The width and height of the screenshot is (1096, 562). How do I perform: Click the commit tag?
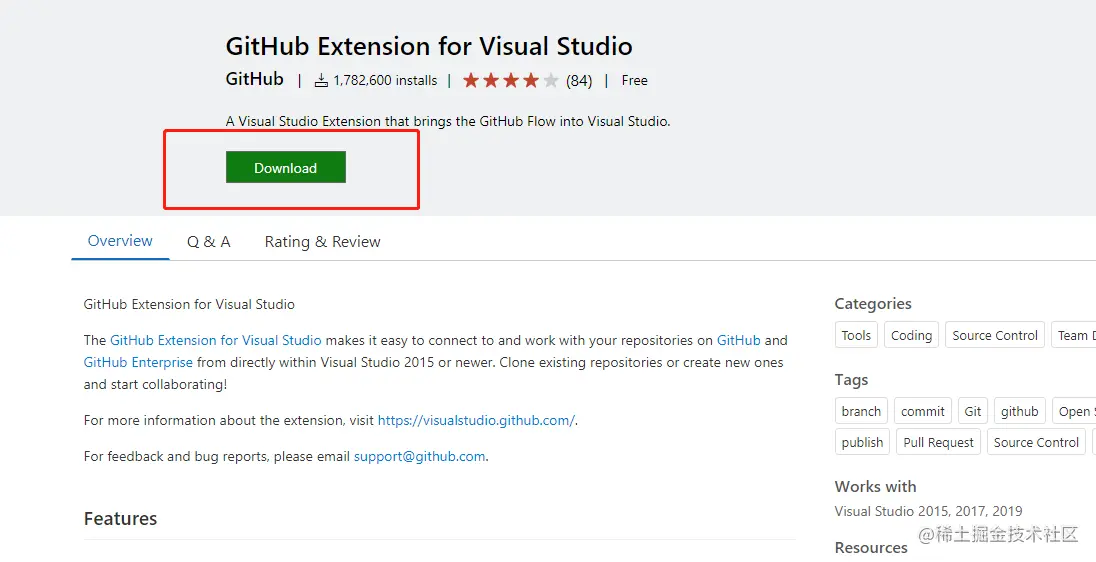922,411
